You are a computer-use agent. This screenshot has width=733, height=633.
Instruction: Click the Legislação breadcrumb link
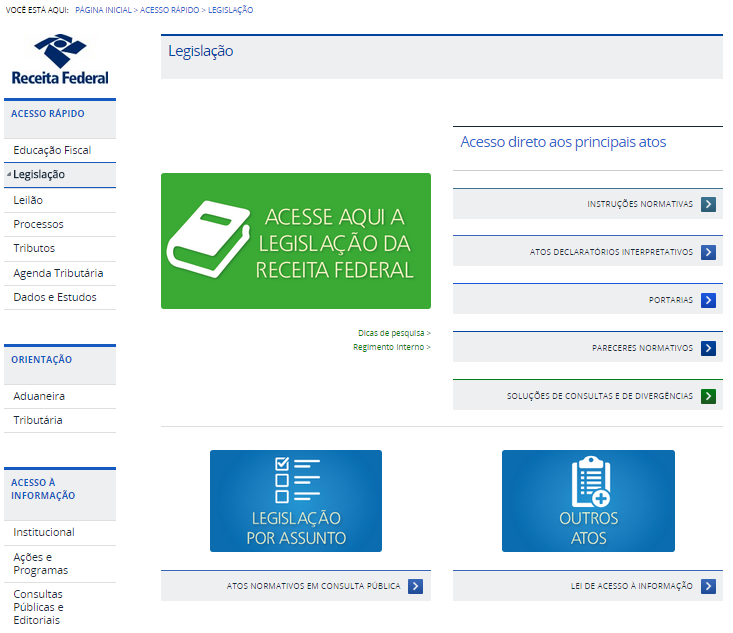click(230, 10)
